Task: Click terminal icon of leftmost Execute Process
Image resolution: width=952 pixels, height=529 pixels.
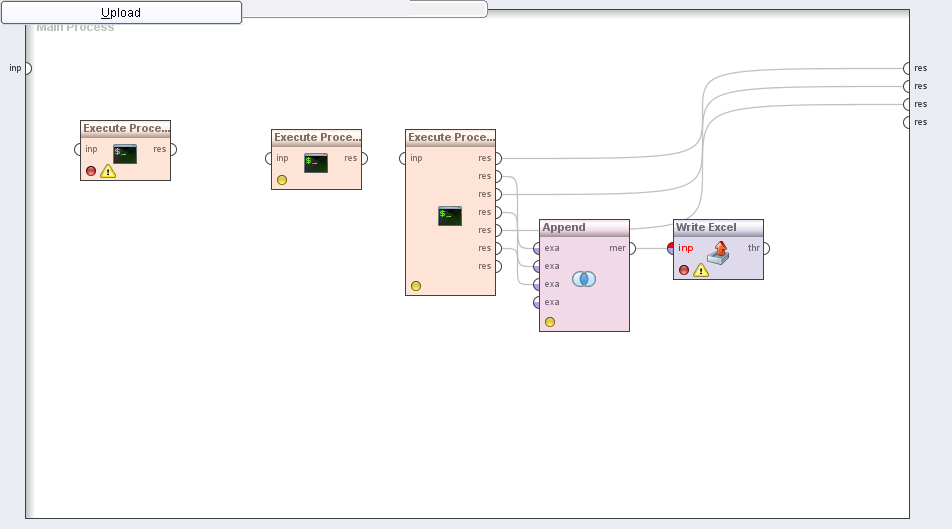Action: (x=125, y=153)
